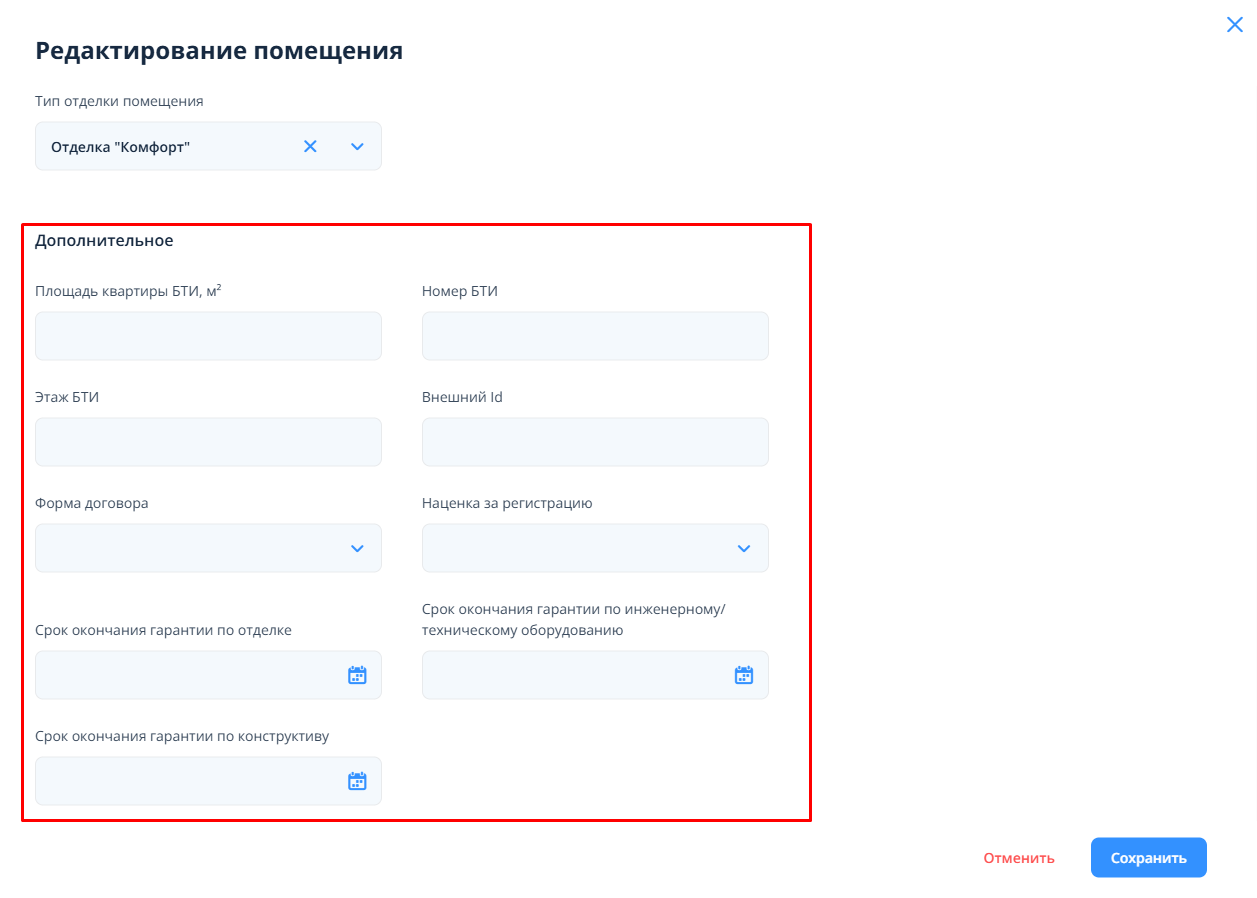This screenshot has width=1257, height=898.
Task: Focus the Внешний Id input box
Action: pos(595,442)
